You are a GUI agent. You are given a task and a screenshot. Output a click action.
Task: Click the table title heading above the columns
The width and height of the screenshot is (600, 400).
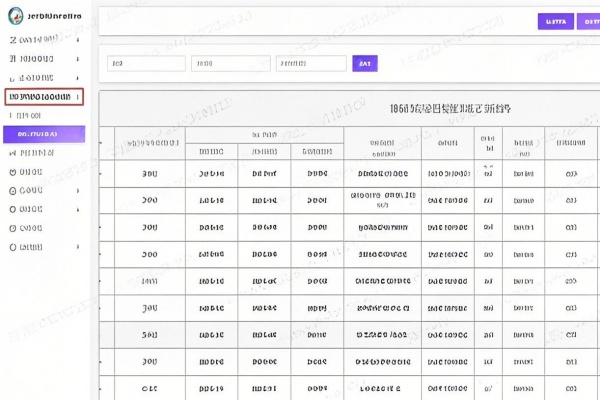coord(443,107)
